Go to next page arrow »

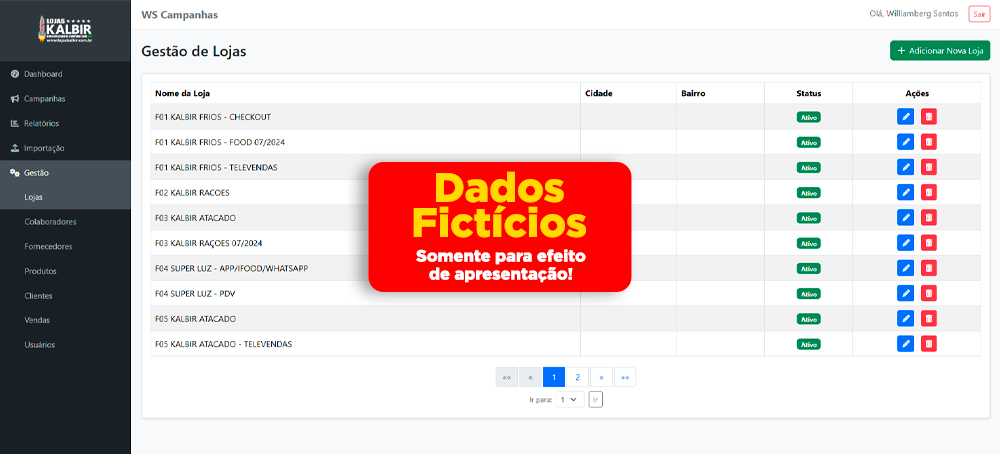tap(601, 377)
